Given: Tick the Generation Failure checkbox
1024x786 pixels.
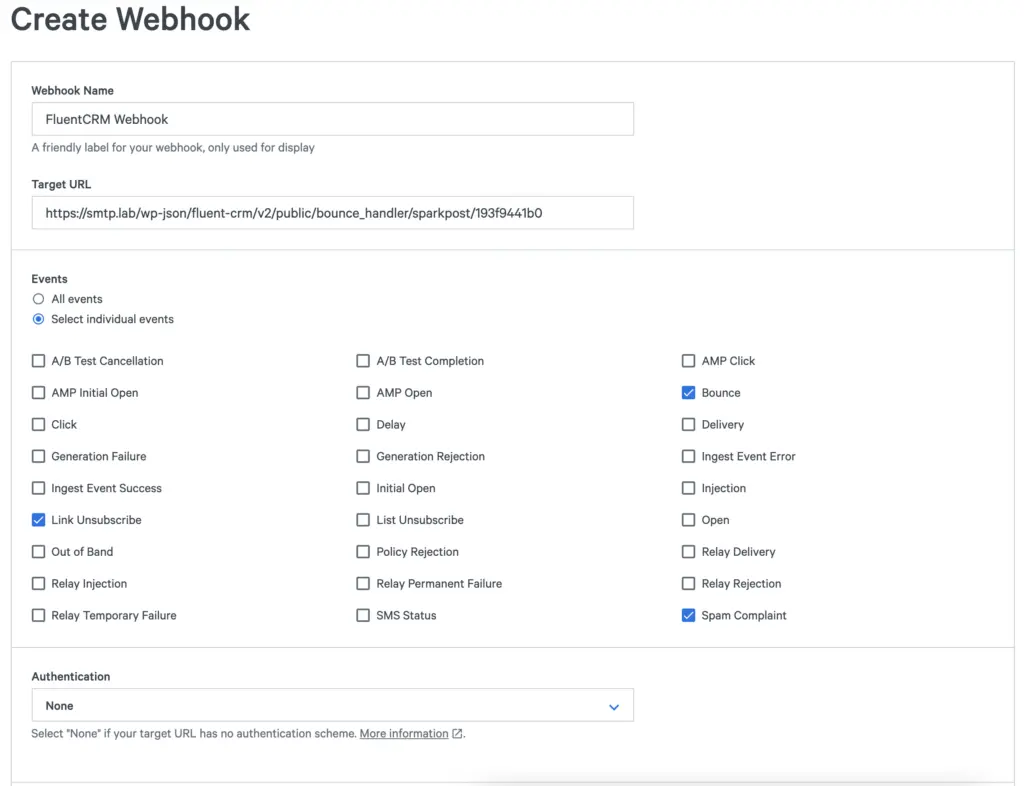Looking at the screenshot, I should click(39, 456).
